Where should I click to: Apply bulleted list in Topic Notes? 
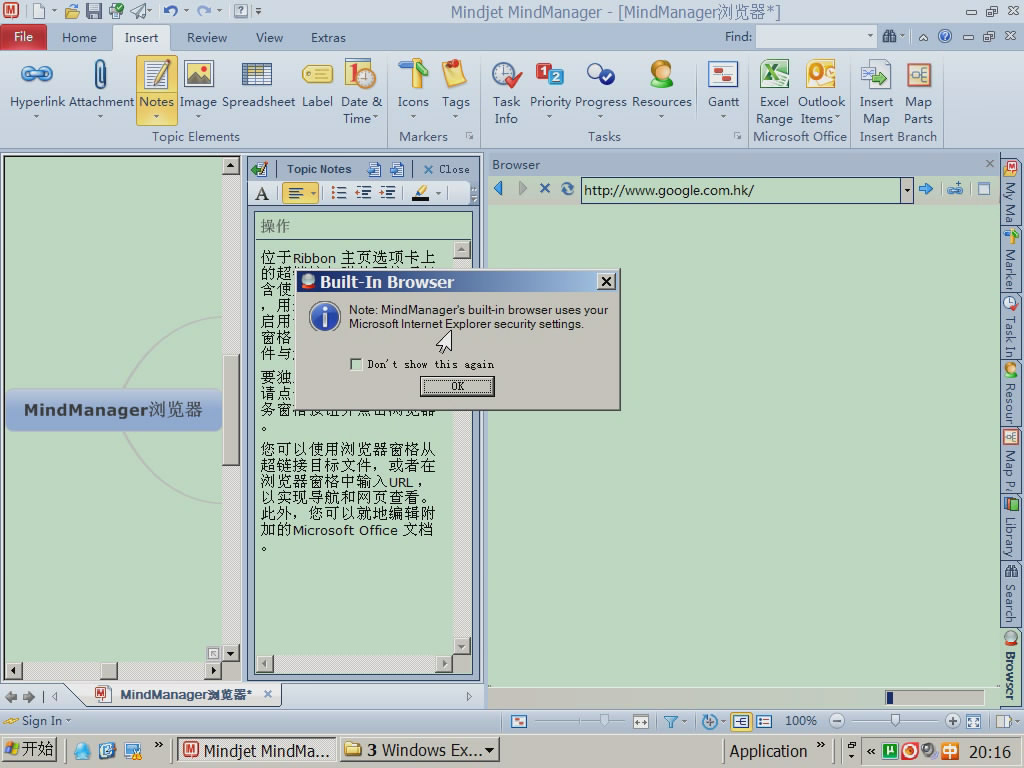click(x=338, y=193)
